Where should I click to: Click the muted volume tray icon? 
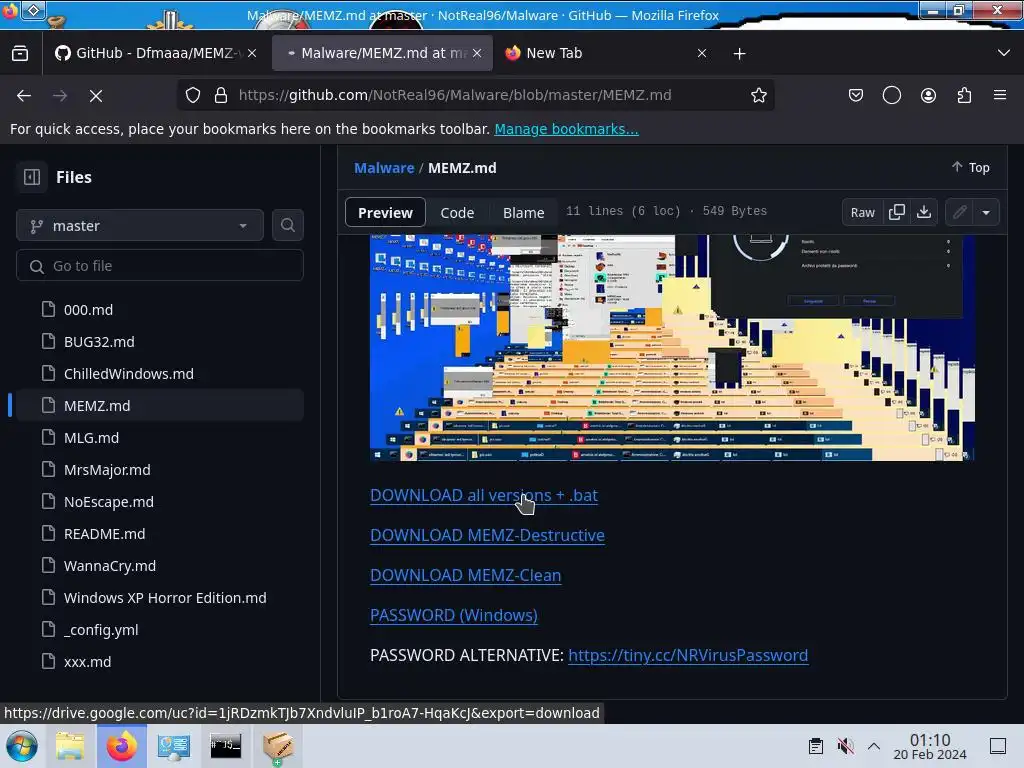click(845, 746)
